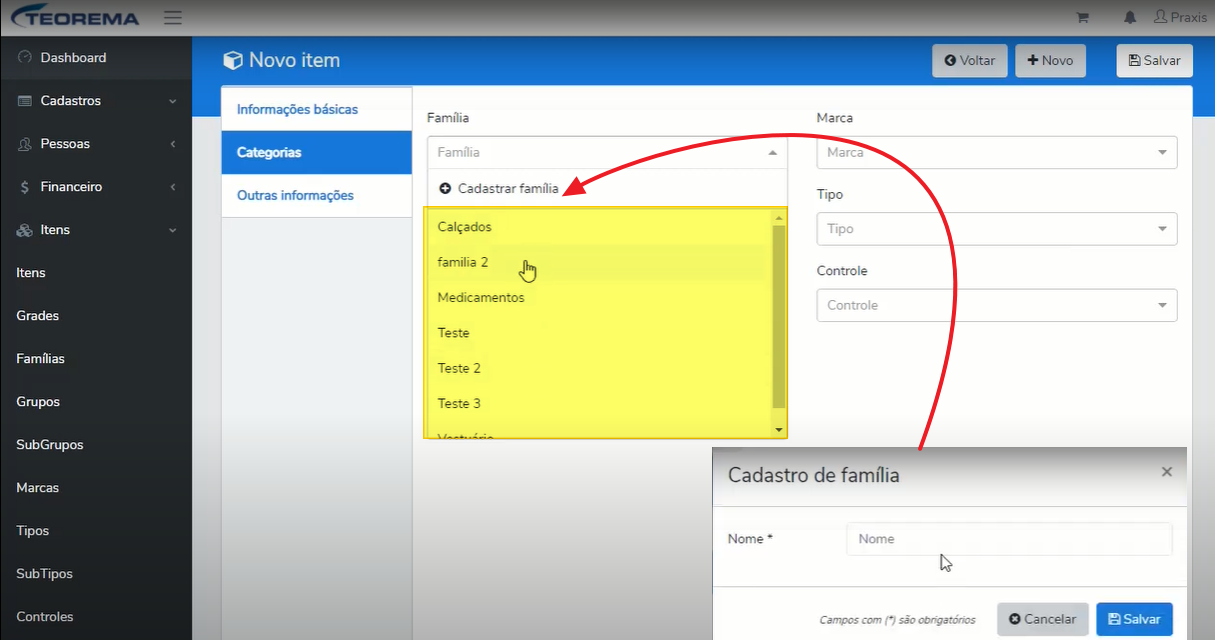Select Medicamentos from the família list
The height and width of the screenshot is (640, 1215).
point(481,297)
